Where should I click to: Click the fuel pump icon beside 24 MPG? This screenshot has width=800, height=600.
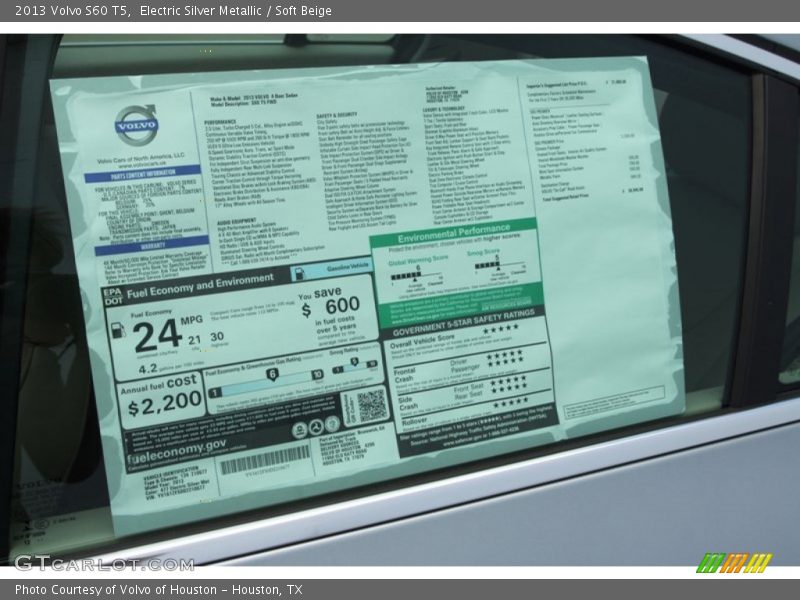[x=118, y=331]
